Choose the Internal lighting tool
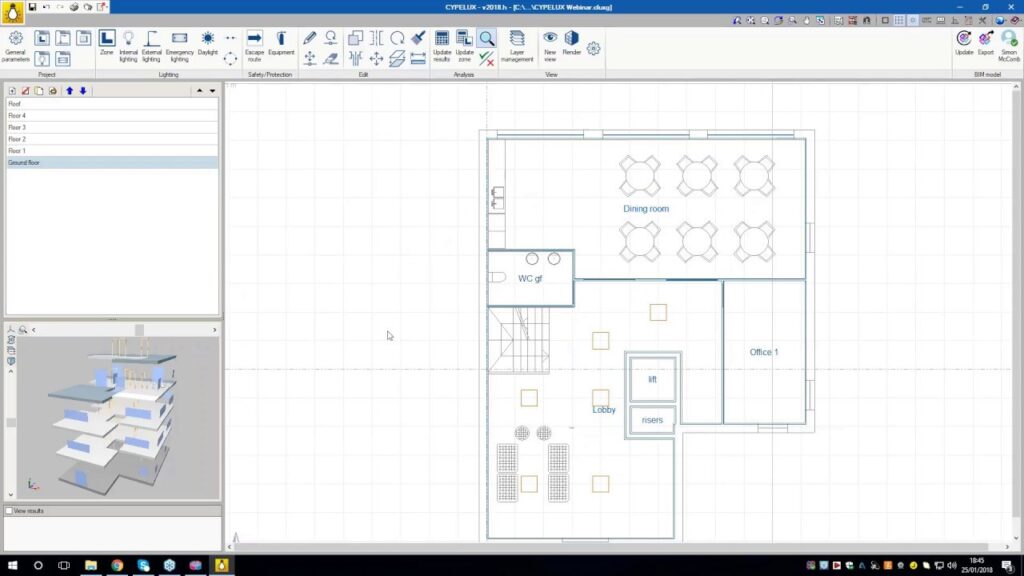The width and height of the screenshot is (1024, 576). (128, 44)
